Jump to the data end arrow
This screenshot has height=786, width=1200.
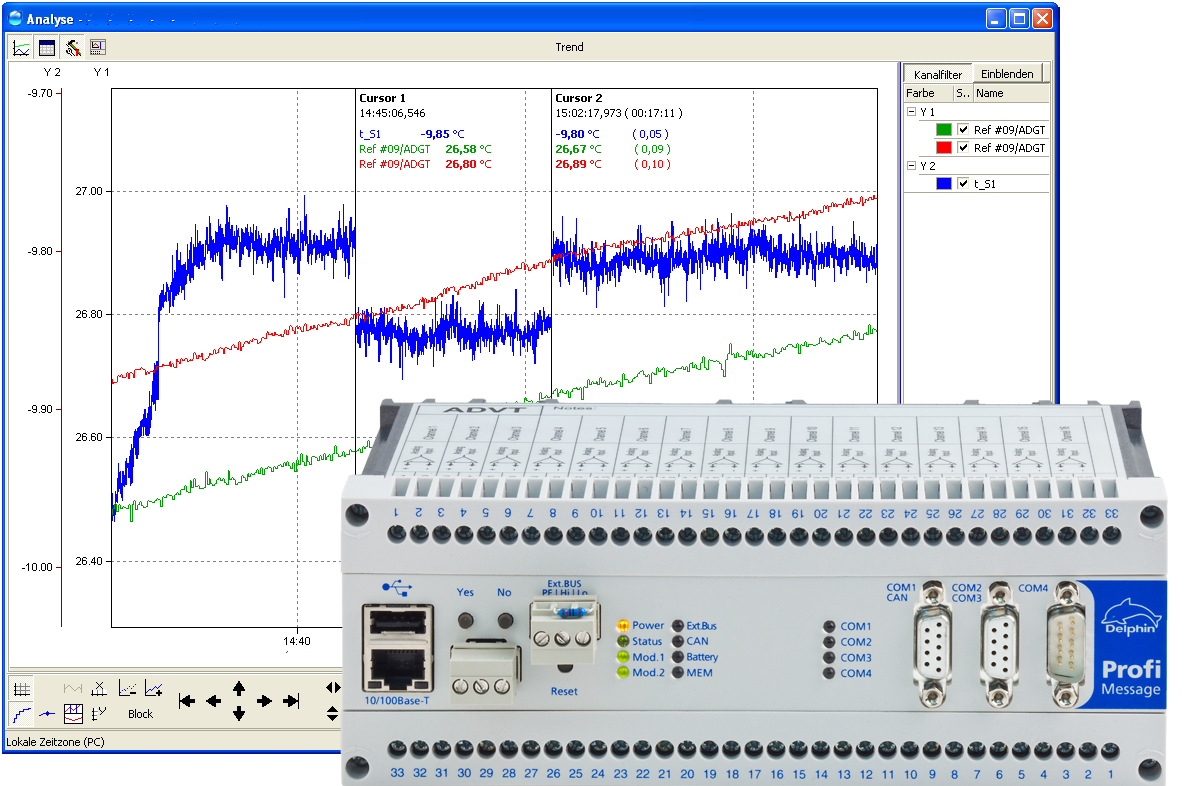[x=291, y=701]
